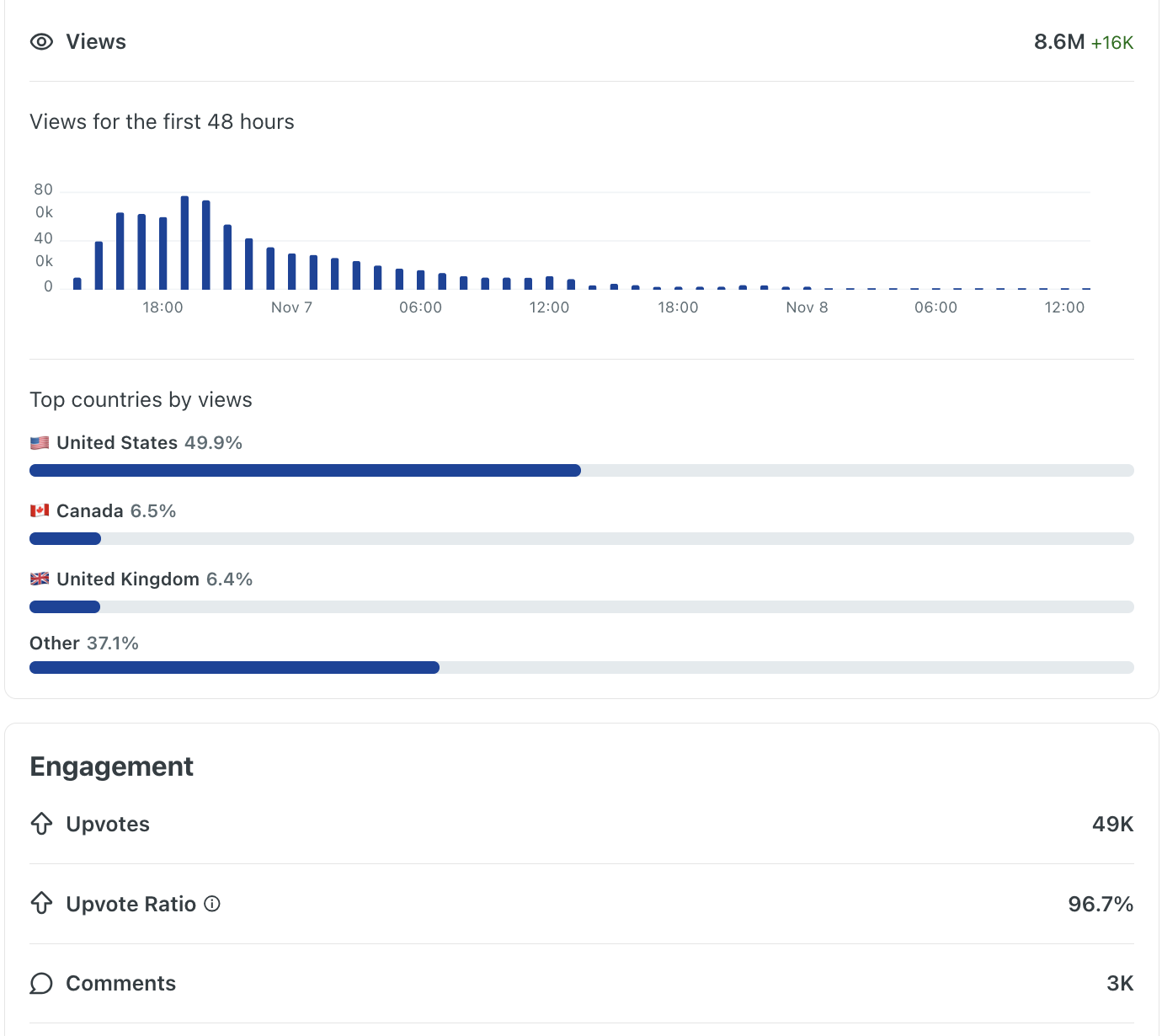This screenshot has width=1162, height=1036.
Task: Click the Upvotes arrow icon
Action: click(41, 824)
